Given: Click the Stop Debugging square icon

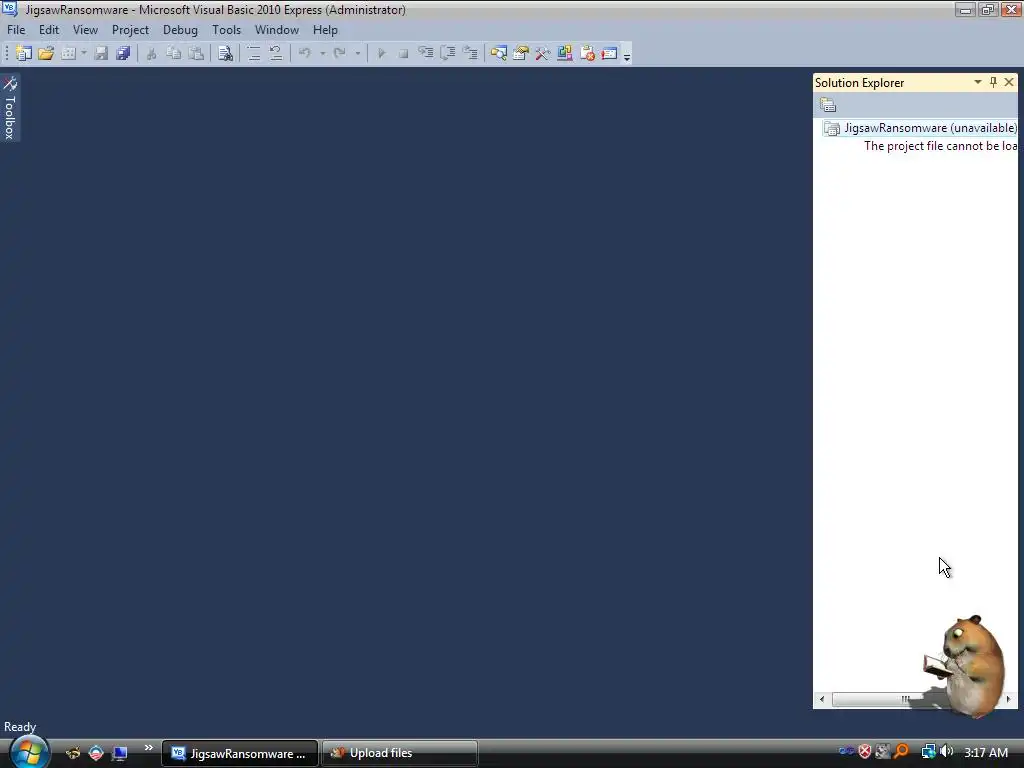Looking at the screenshot, I should [x=404, y=54].
